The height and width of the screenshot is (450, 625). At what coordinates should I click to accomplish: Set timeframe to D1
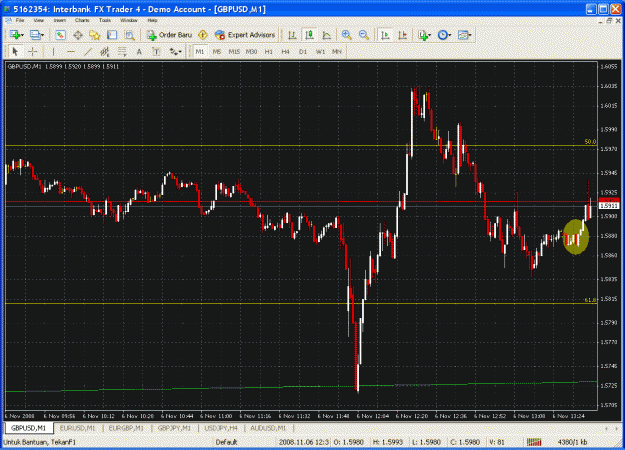[x=303, y=51]
